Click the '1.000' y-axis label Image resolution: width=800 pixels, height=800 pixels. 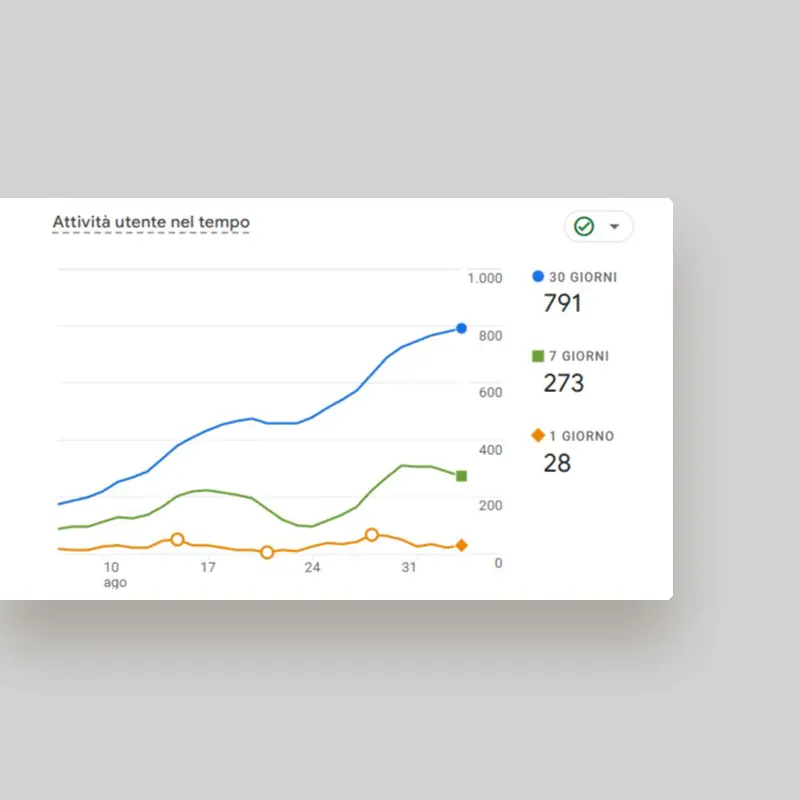(x=485, y=279)
